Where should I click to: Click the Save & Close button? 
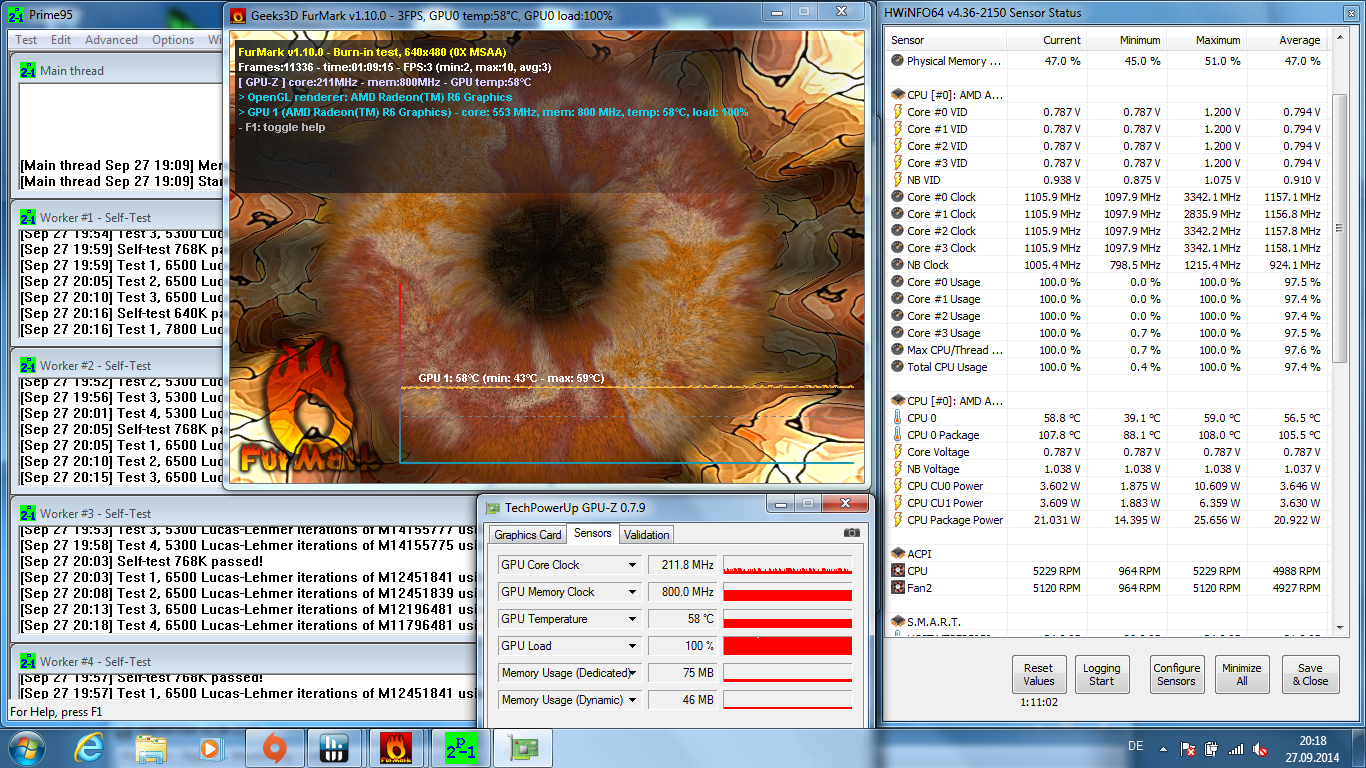pos(1310,674)
